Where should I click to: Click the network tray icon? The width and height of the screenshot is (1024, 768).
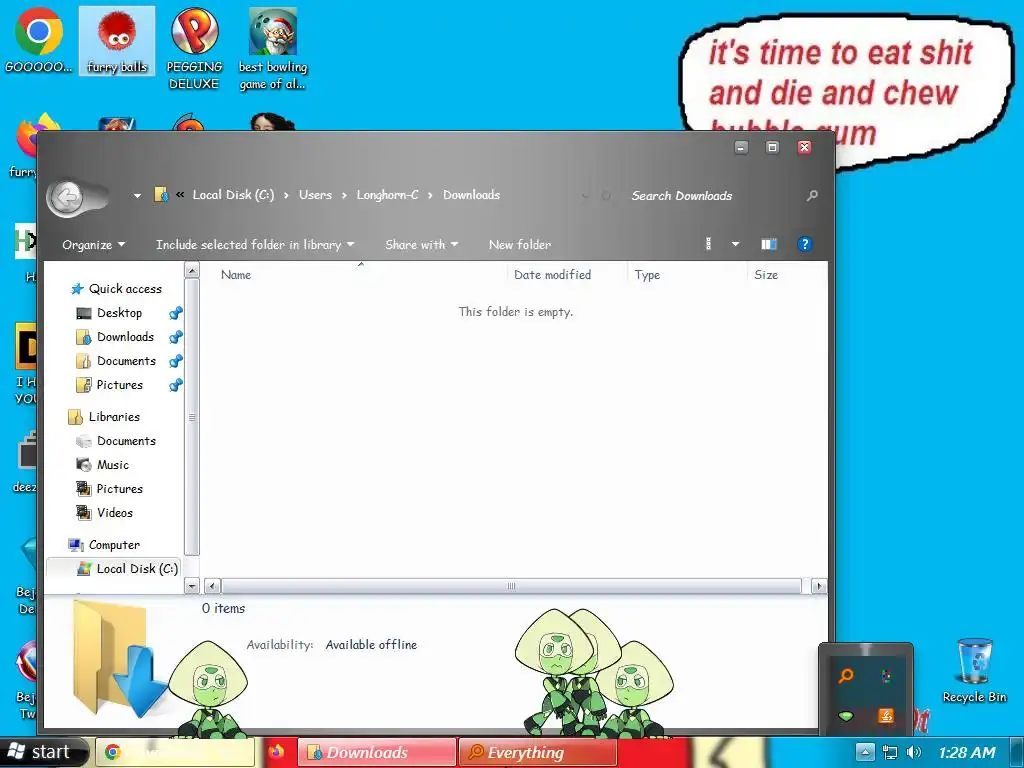(889, 752)
